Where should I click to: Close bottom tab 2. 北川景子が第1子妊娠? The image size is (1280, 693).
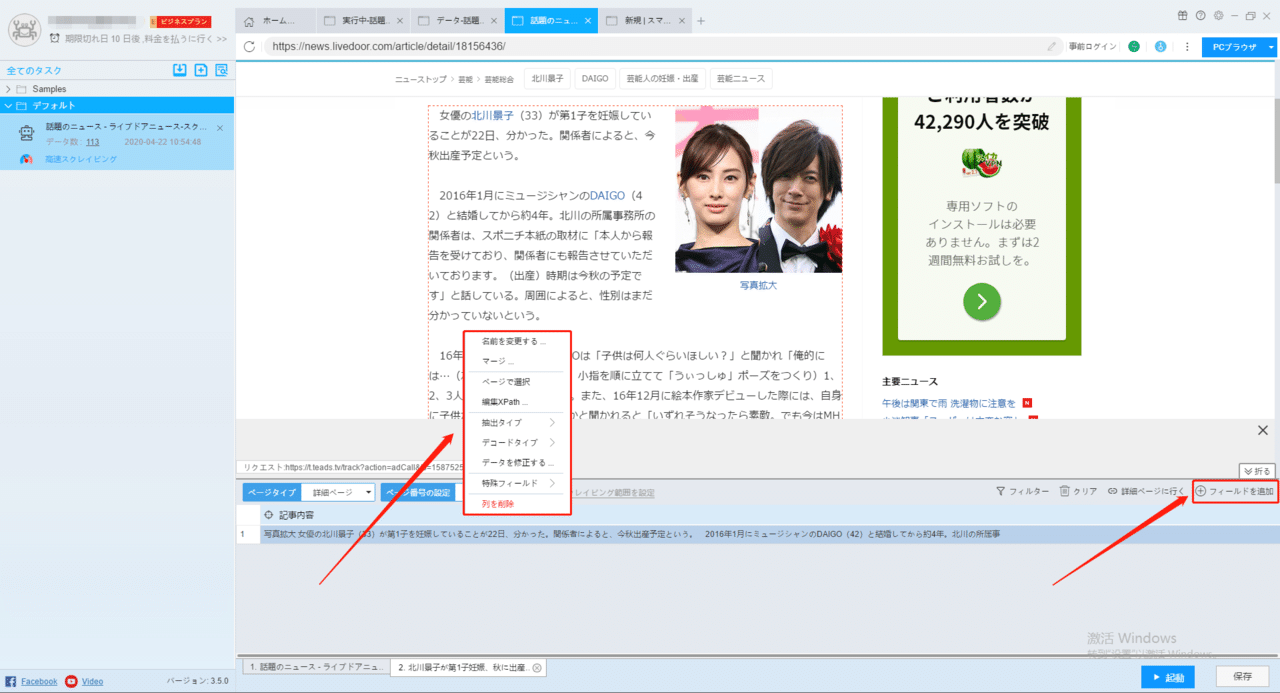[536, 667]
